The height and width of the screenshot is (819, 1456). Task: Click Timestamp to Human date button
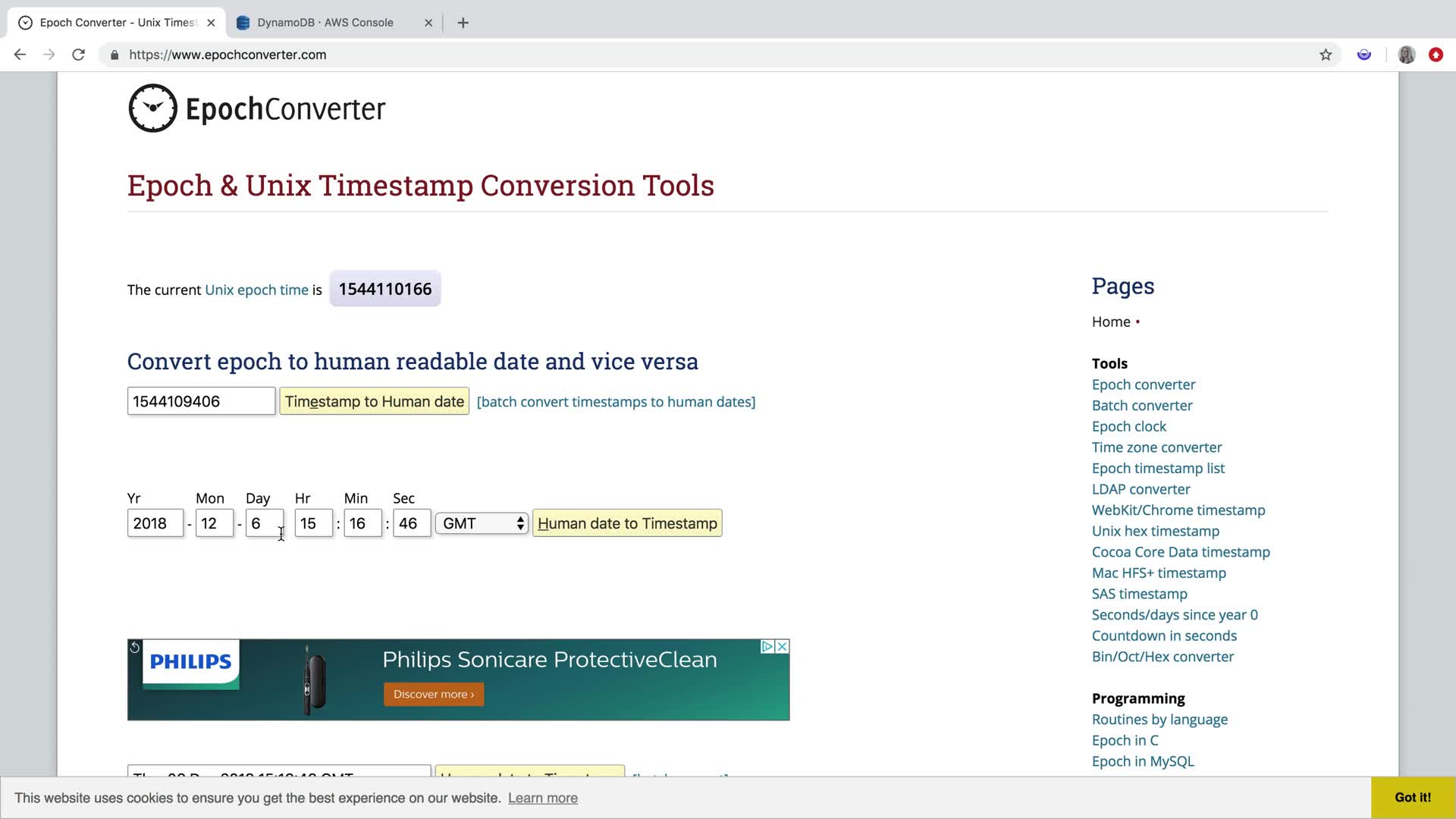click(x=375, y=401)
